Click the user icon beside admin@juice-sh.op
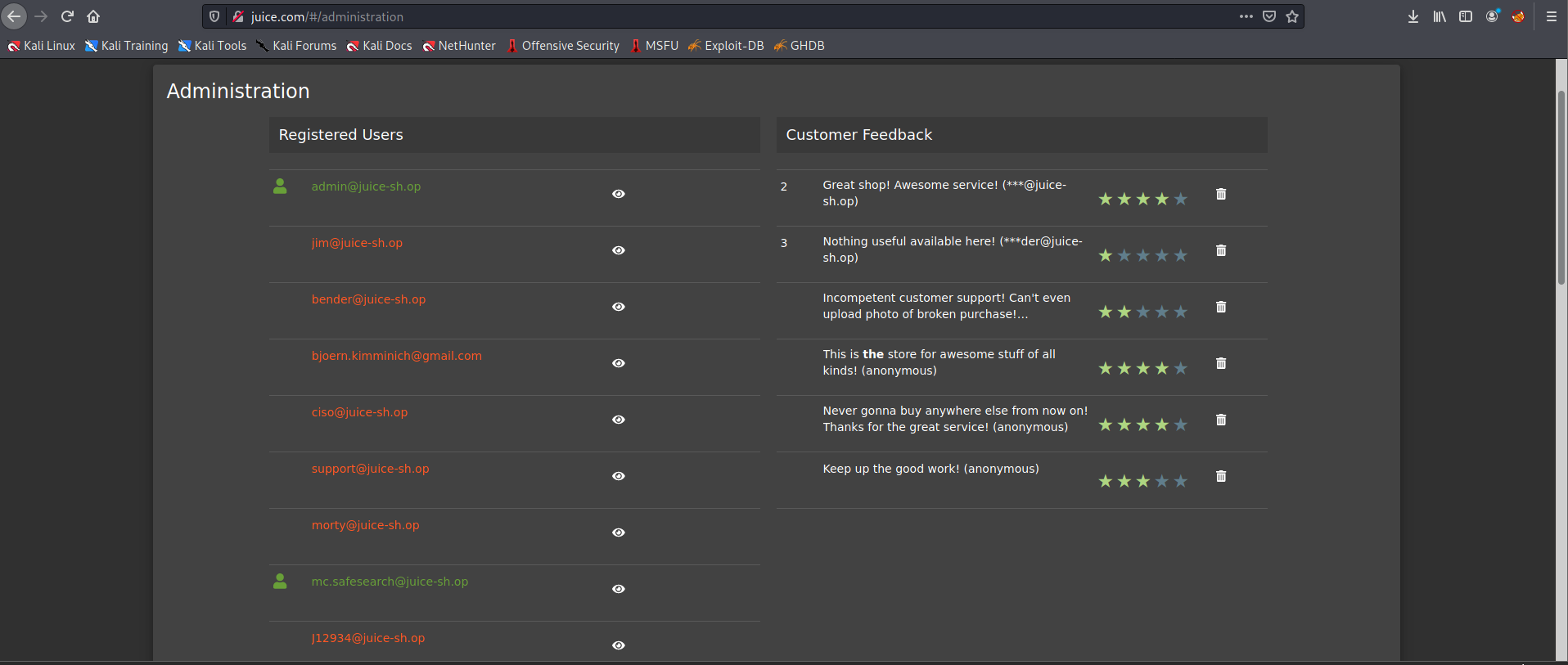This screenshot has width=1568, height=665. click(280, 186)
